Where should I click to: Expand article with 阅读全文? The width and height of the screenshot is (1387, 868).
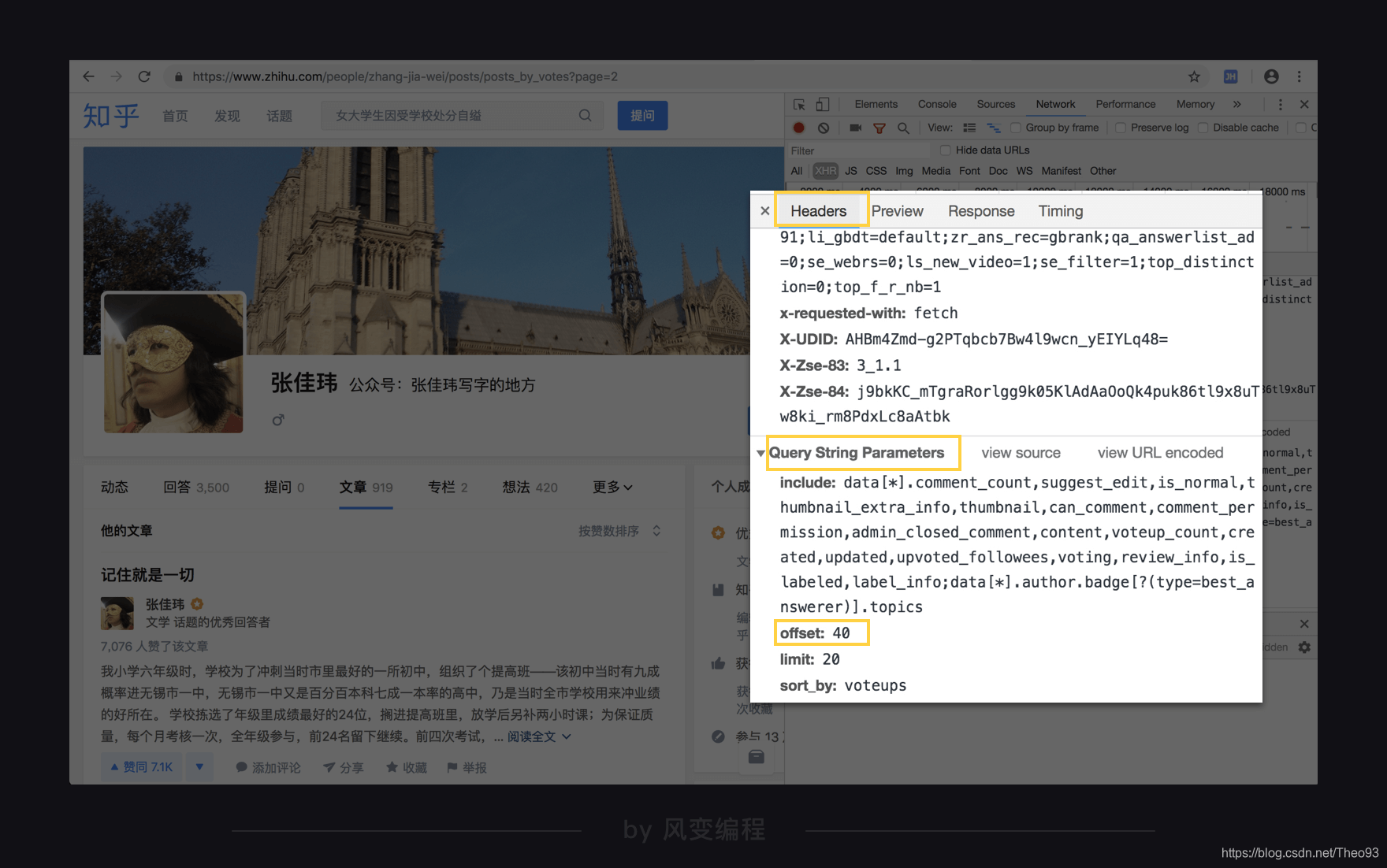click(x=539, y=736)
